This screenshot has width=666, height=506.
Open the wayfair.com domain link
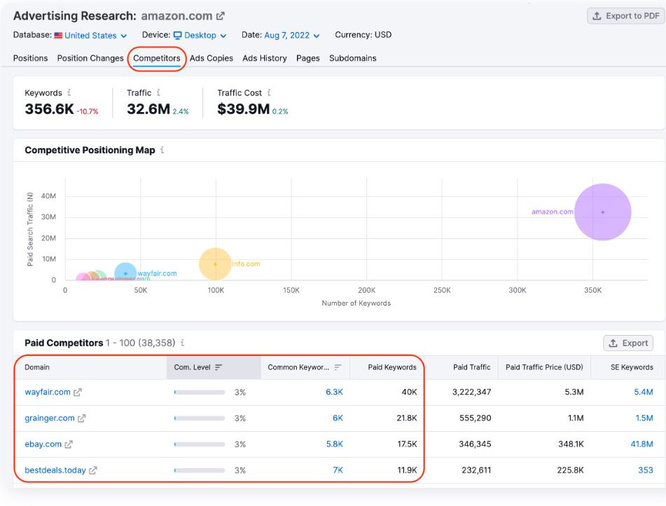point(48,392)
